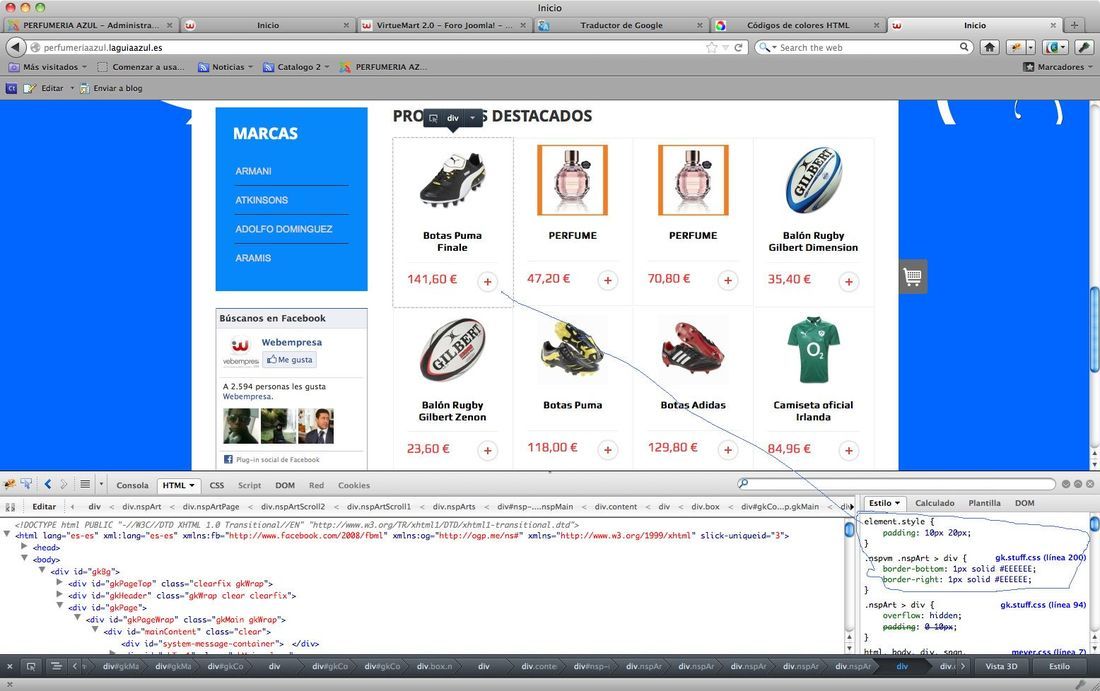
Task: Add Botas Adidas to cart
Action: pyautogui.click(x=727, y=450)
